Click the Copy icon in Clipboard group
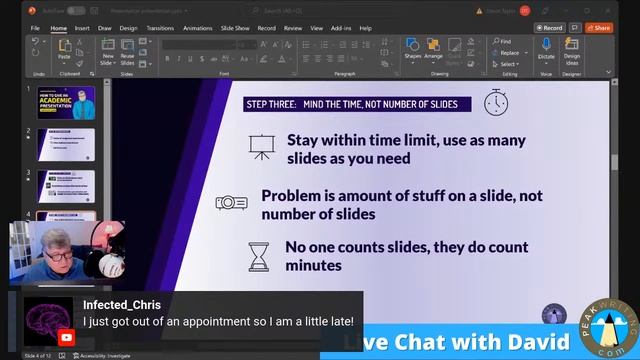640x360 pixels. click(x=80, y=52)
